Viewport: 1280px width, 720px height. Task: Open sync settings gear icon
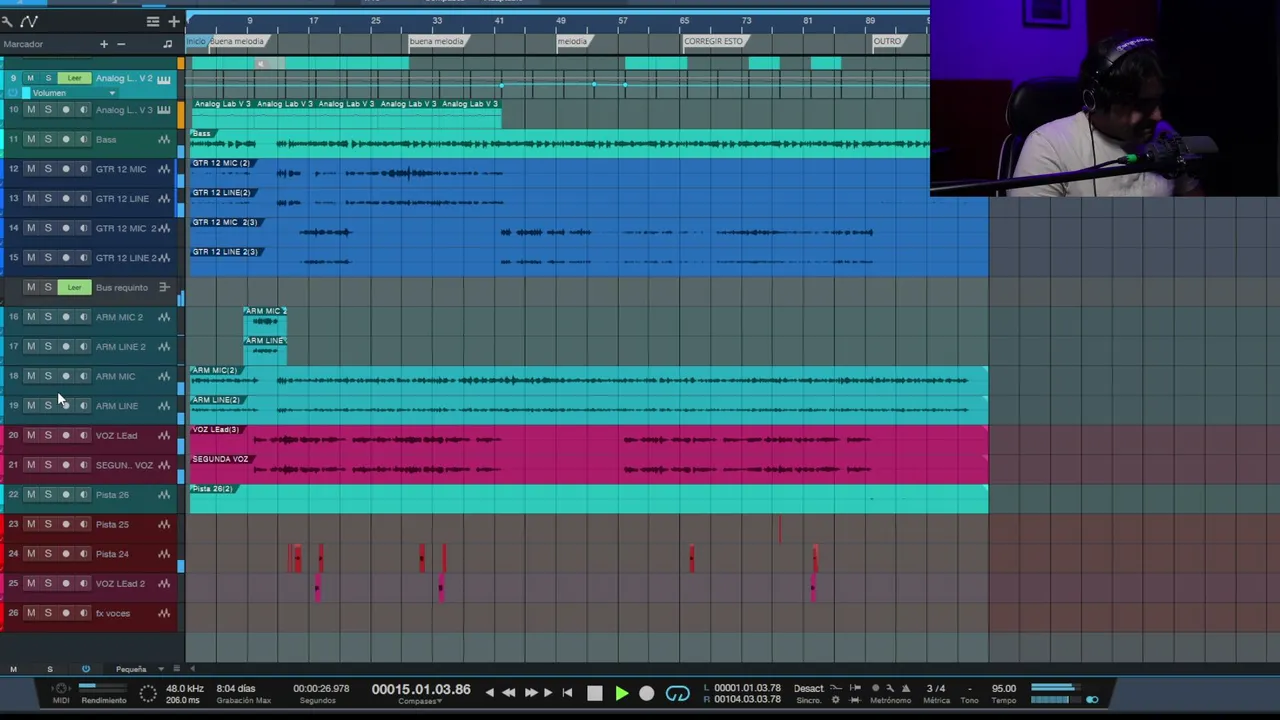(836, 700)
